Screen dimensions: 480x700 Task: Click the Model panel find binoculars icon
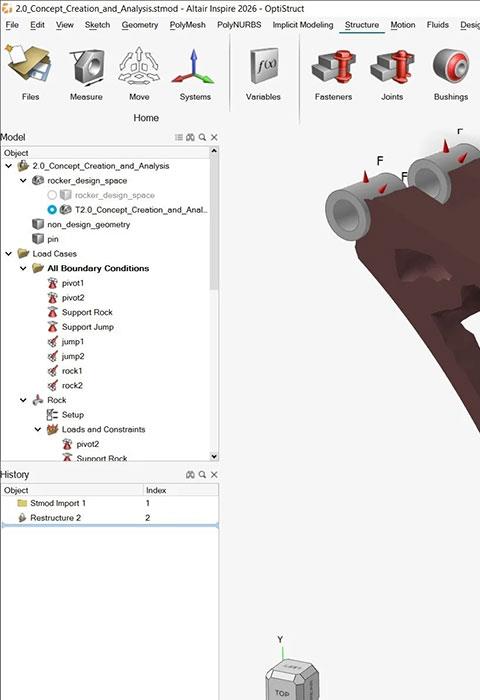coord(191,138)
